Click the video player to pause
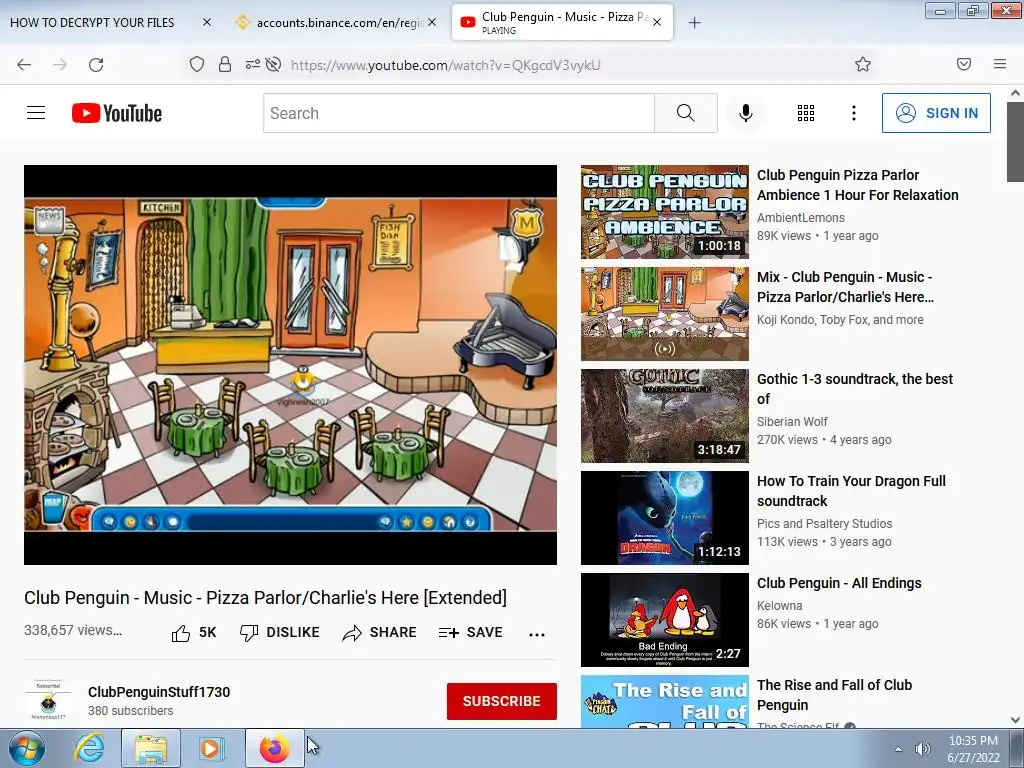This screenshot has height=768, width=1024. [x=290, y=364]
